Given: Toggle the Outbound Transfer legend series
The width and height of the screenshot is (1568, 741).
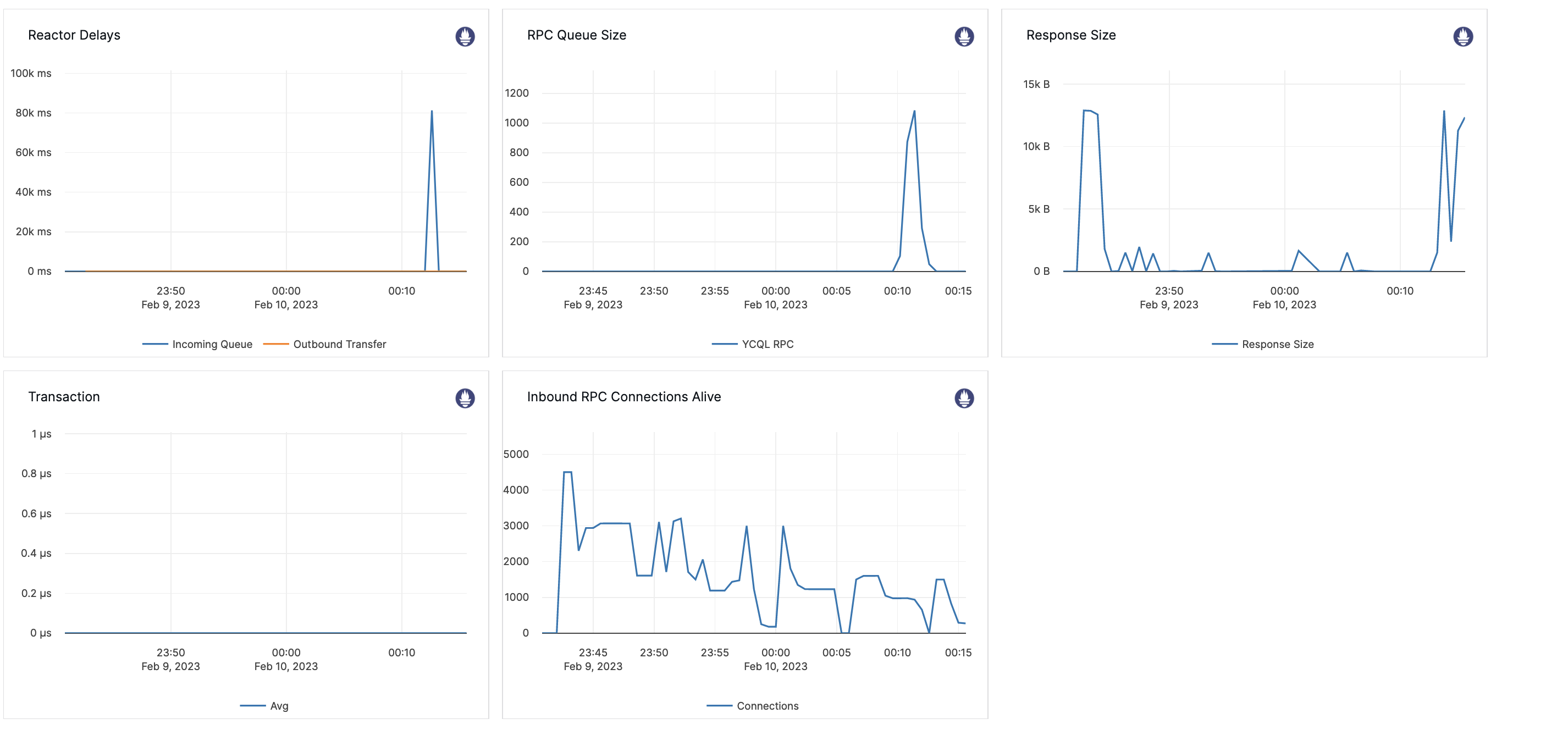Looking at the screenshot, I should (324, 344).
